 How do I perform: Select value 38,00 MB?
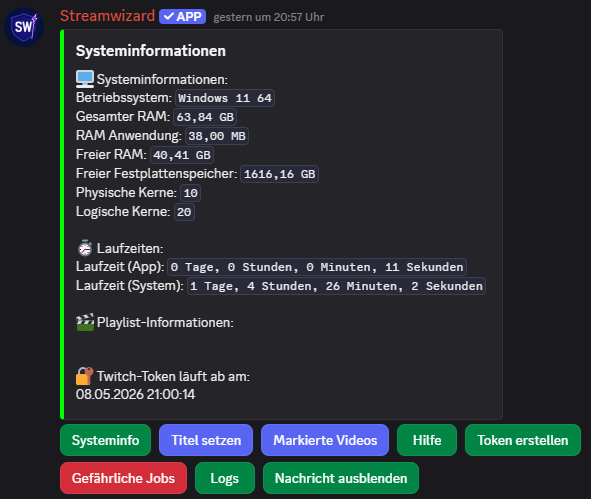pyautogui.click(x=217, y=136)
